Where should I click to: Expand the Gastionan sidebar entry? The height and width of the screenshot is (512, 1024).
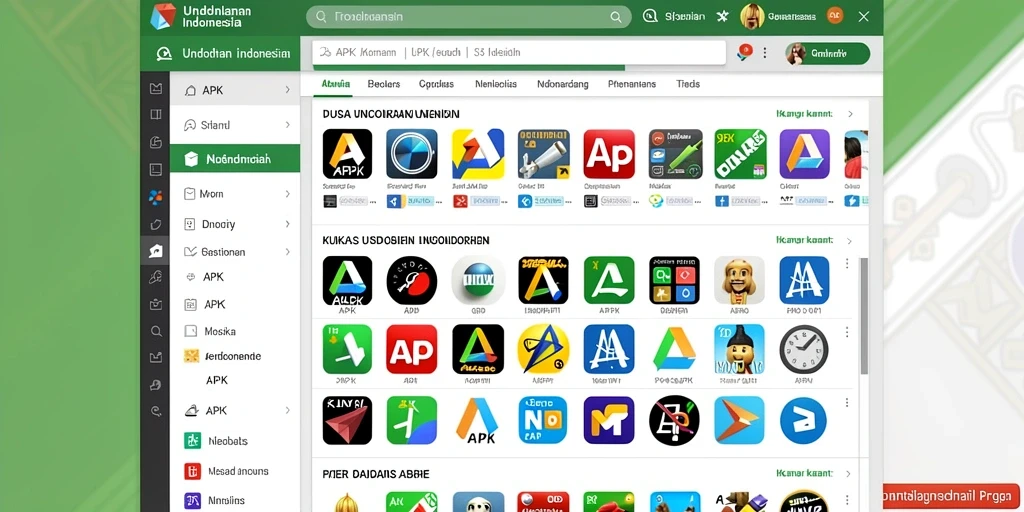(x=287, y=251)
